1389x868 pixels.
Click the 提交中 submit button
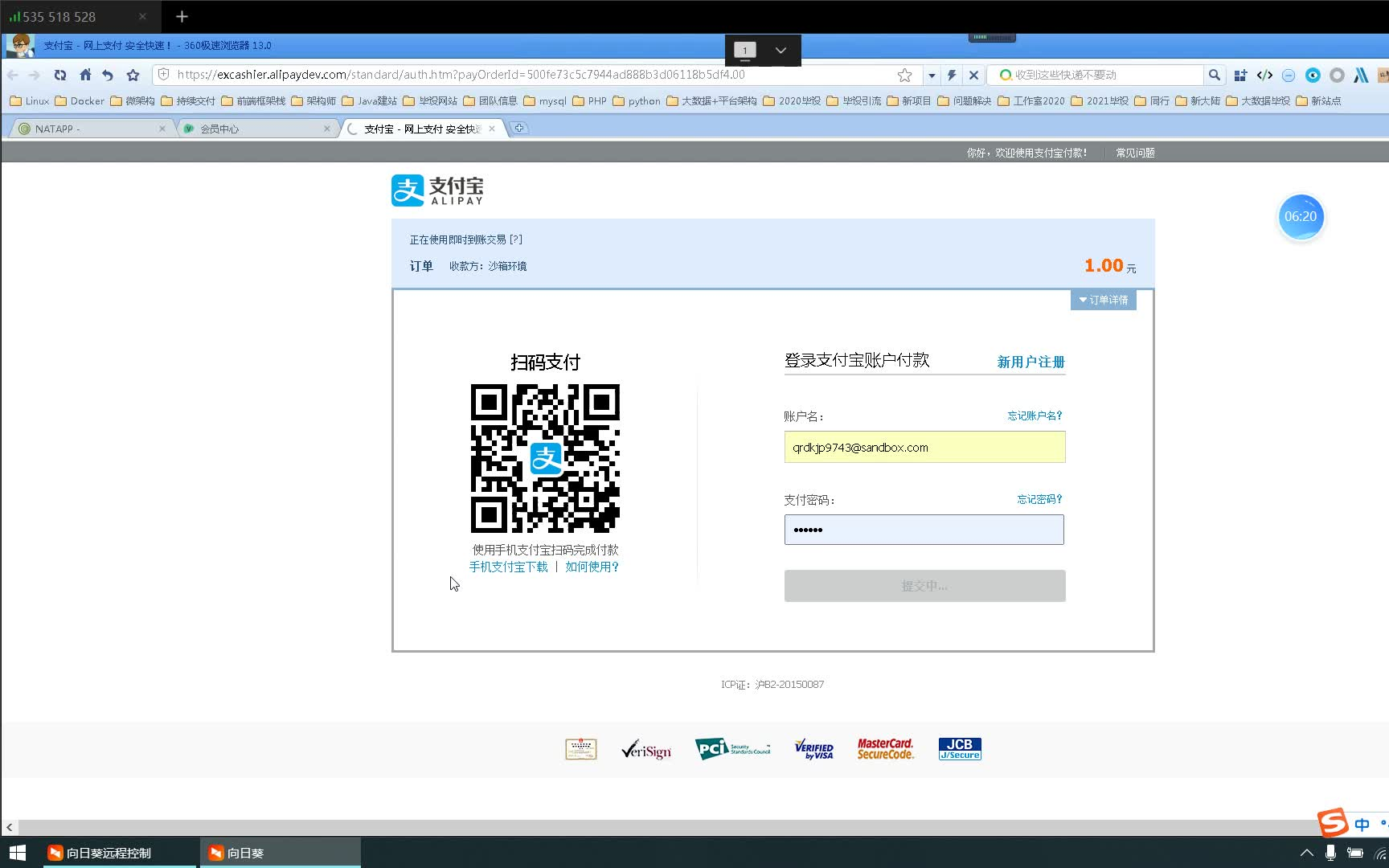point(924,586)
